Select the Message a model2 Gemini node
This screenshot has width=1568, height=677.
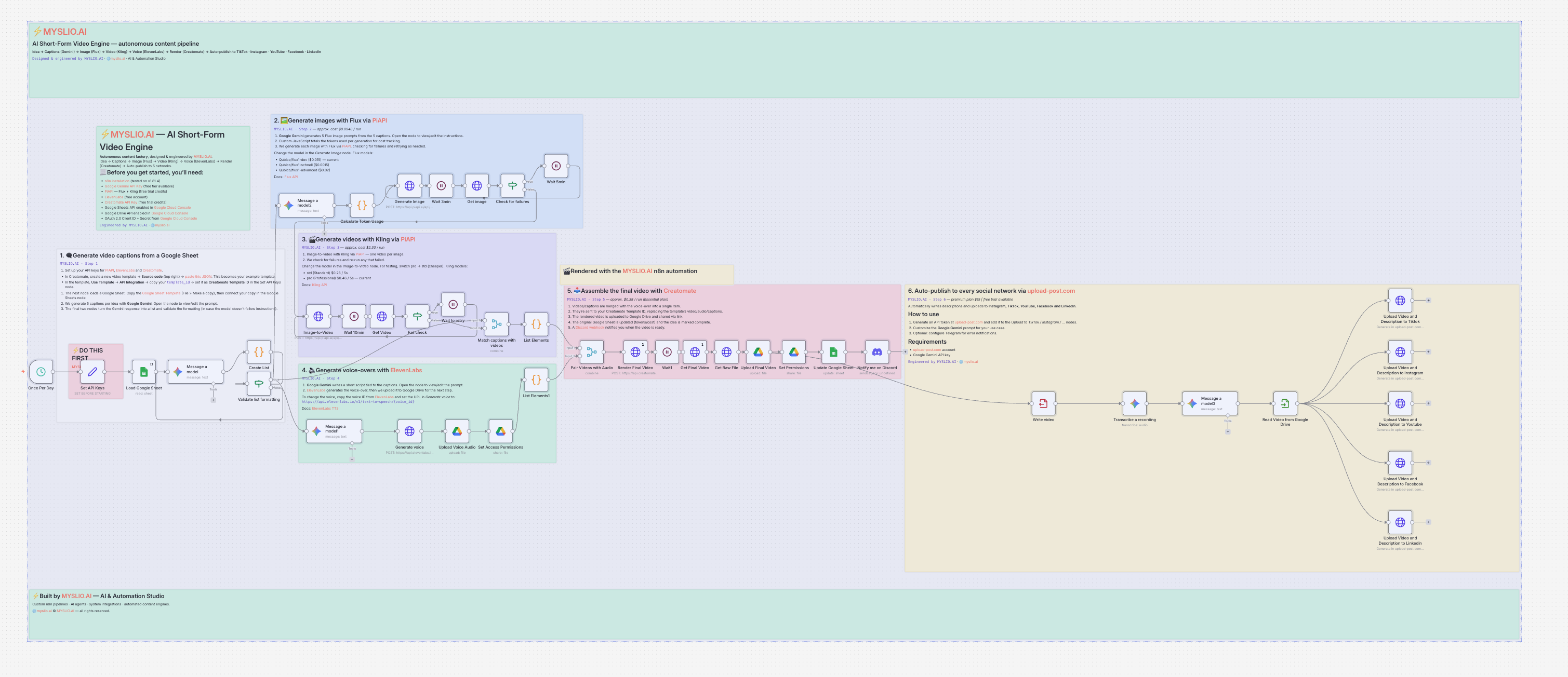306,206
